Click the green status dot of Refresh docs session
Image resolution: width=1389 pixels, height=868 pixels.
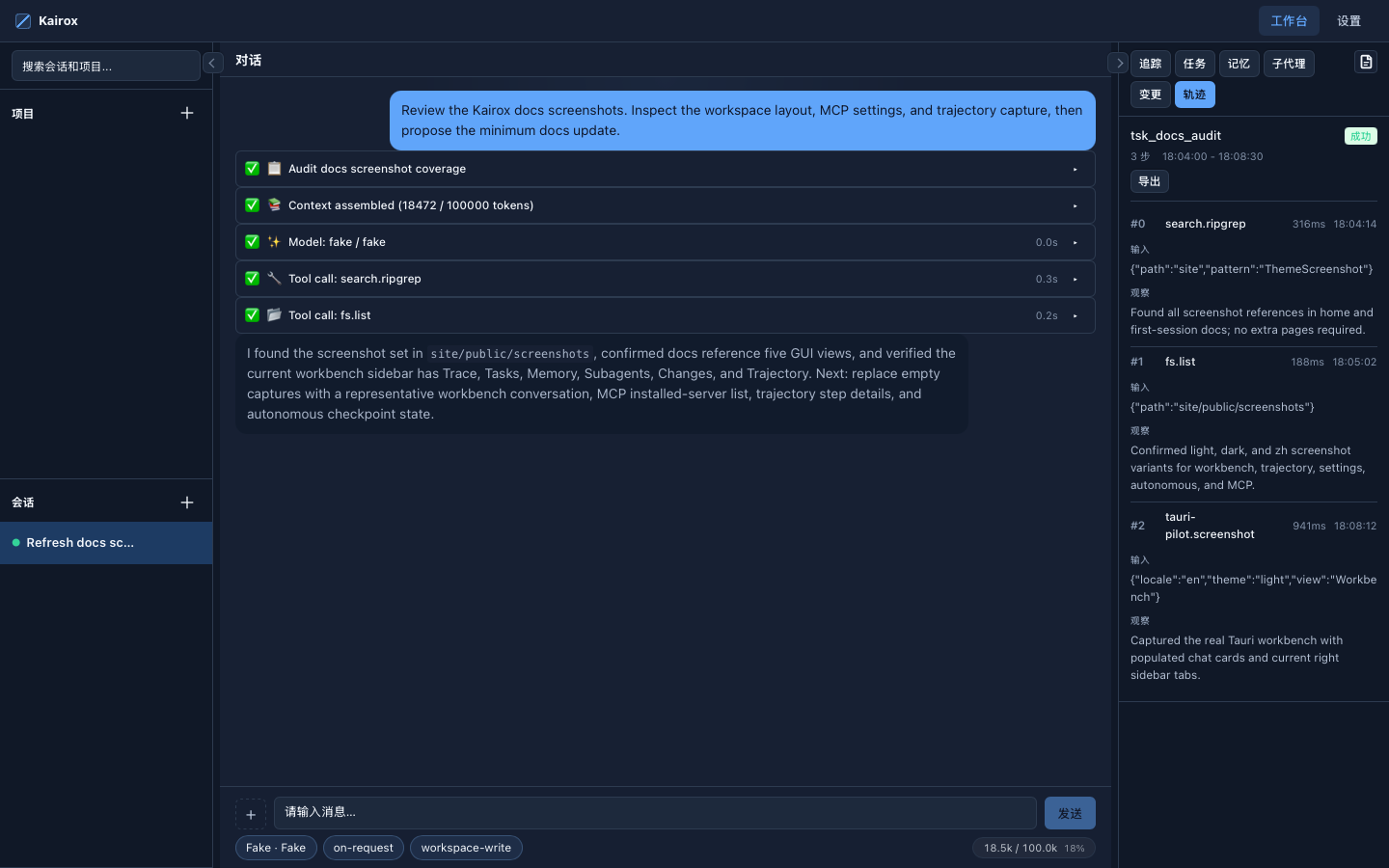(15, 543)
